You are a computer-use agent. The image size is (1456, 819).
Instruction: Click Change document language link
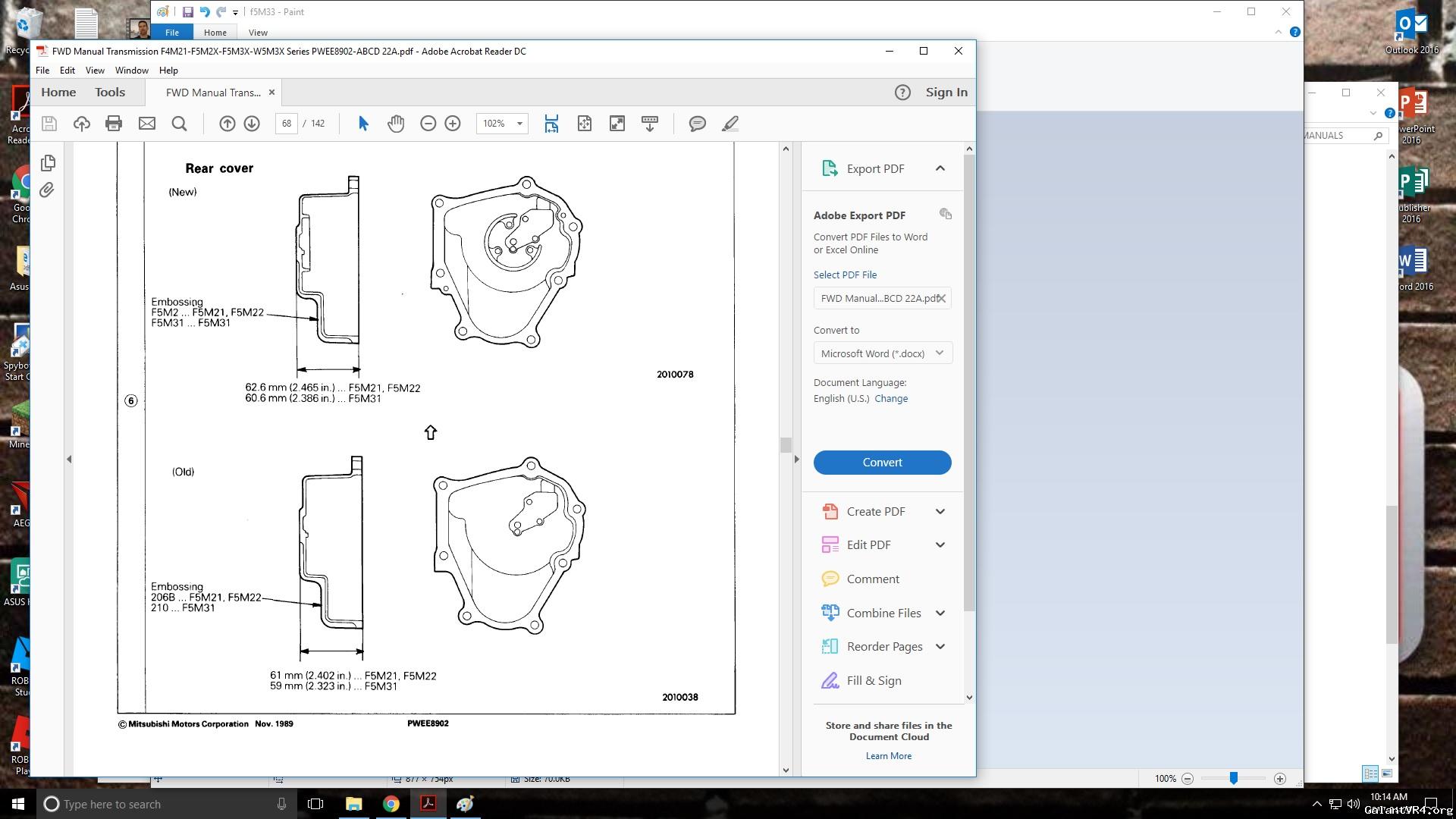click(891, 399)
